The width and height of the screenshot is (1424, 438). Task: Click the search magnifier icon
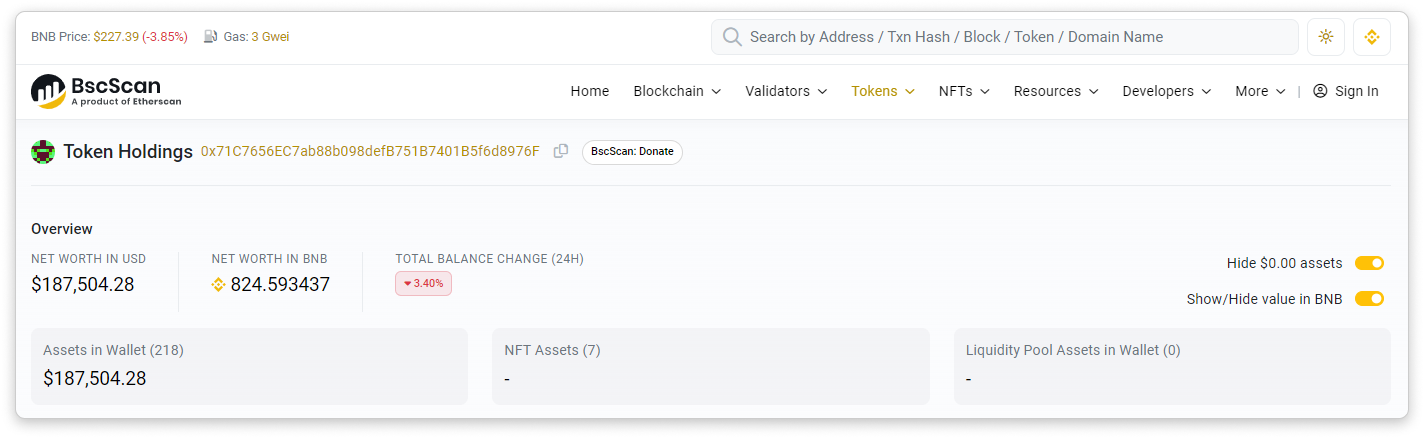[732, 37]
